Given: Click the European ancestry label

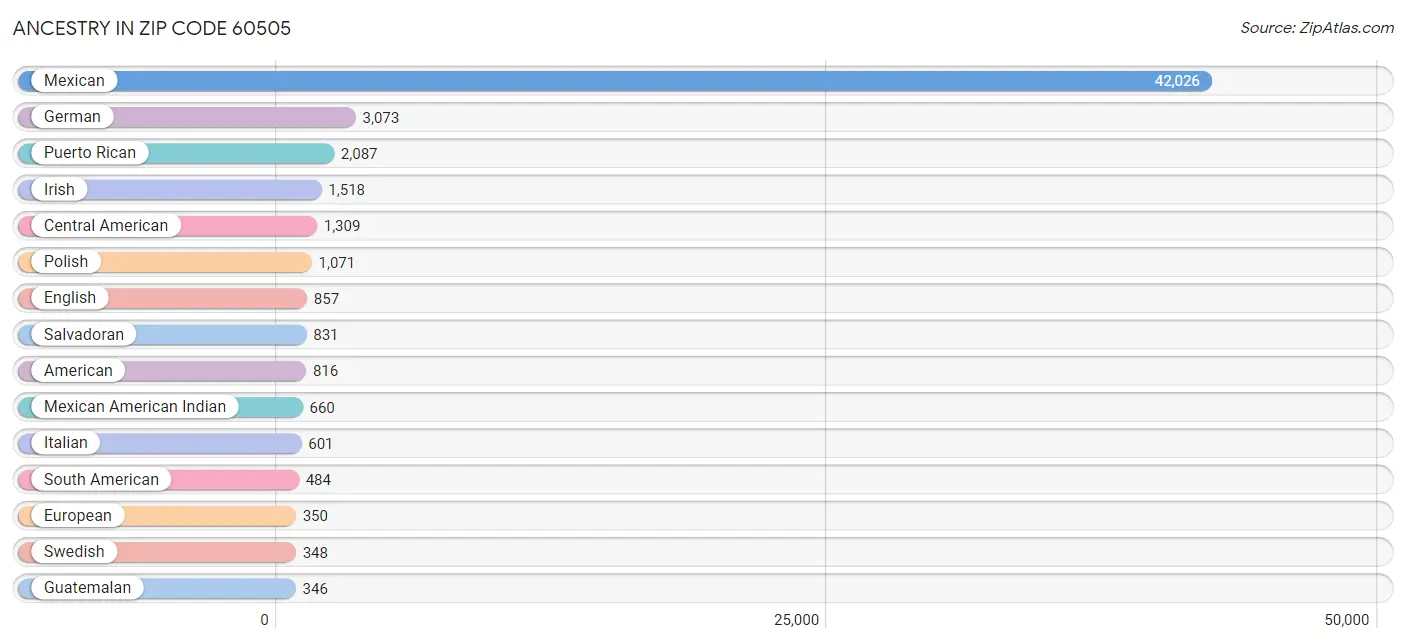Looking at the screenshot, I should [x=78, y=515].
